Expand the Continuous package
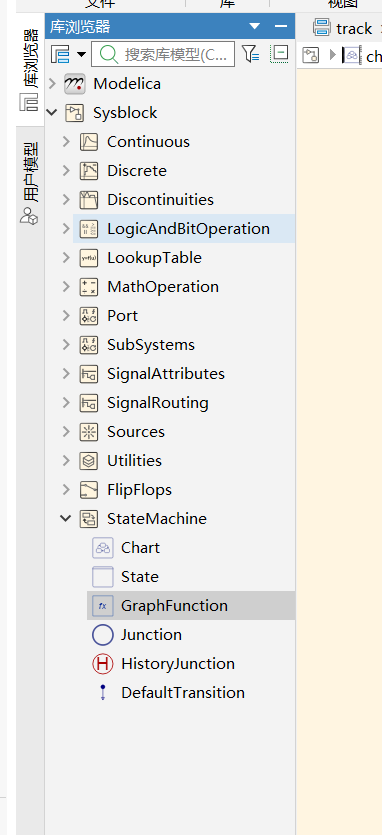 click(x=66, y=142)
